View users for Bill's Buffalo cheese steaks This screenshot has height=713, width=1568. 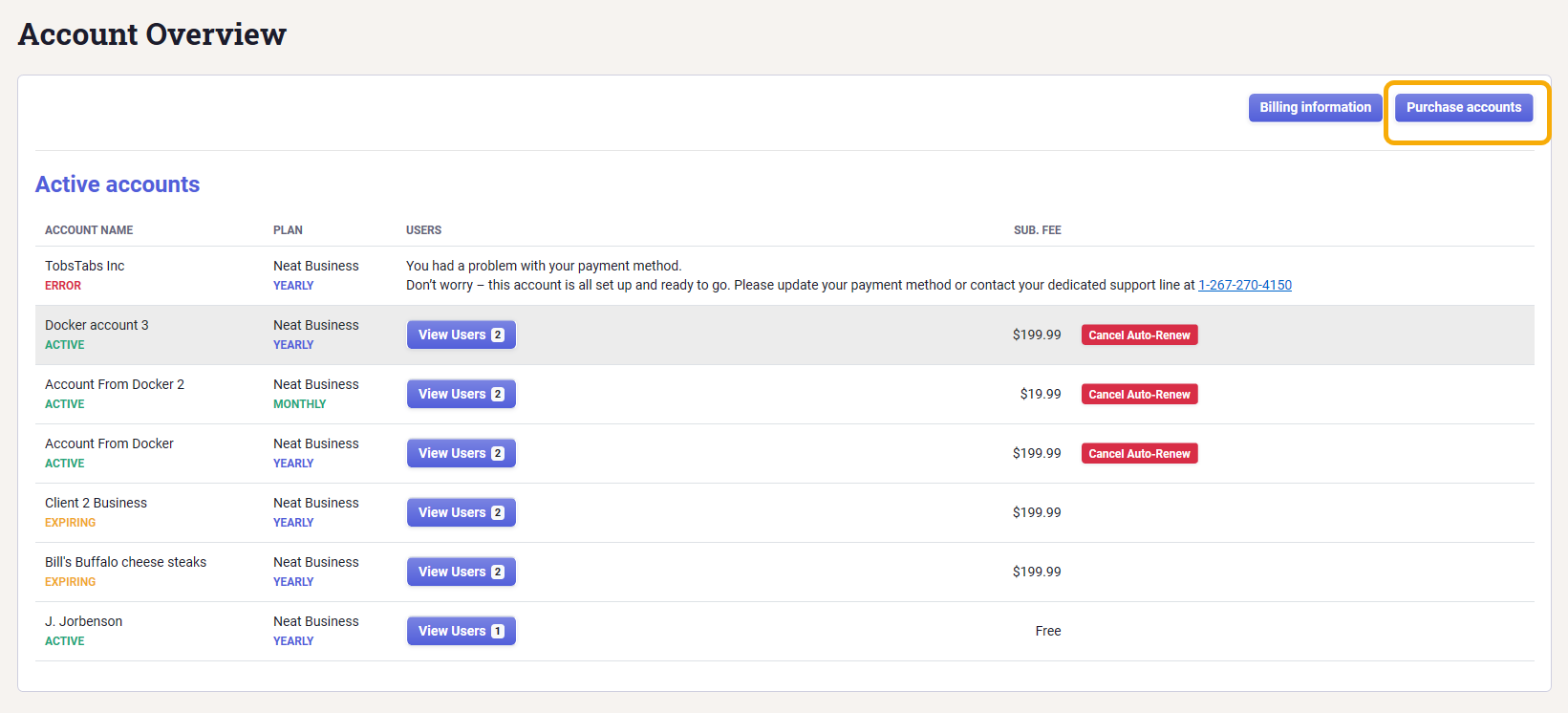(461, 572)
